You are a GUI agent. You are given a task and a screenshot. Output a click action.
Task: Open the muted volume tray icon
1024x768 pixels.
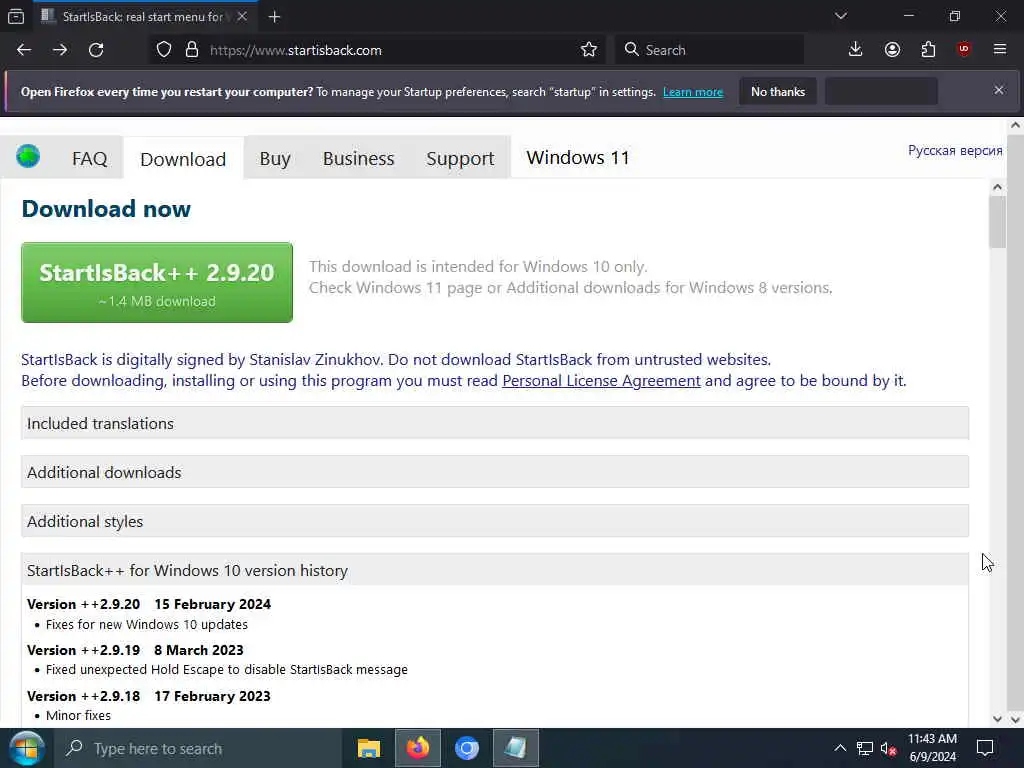point(888,748)
